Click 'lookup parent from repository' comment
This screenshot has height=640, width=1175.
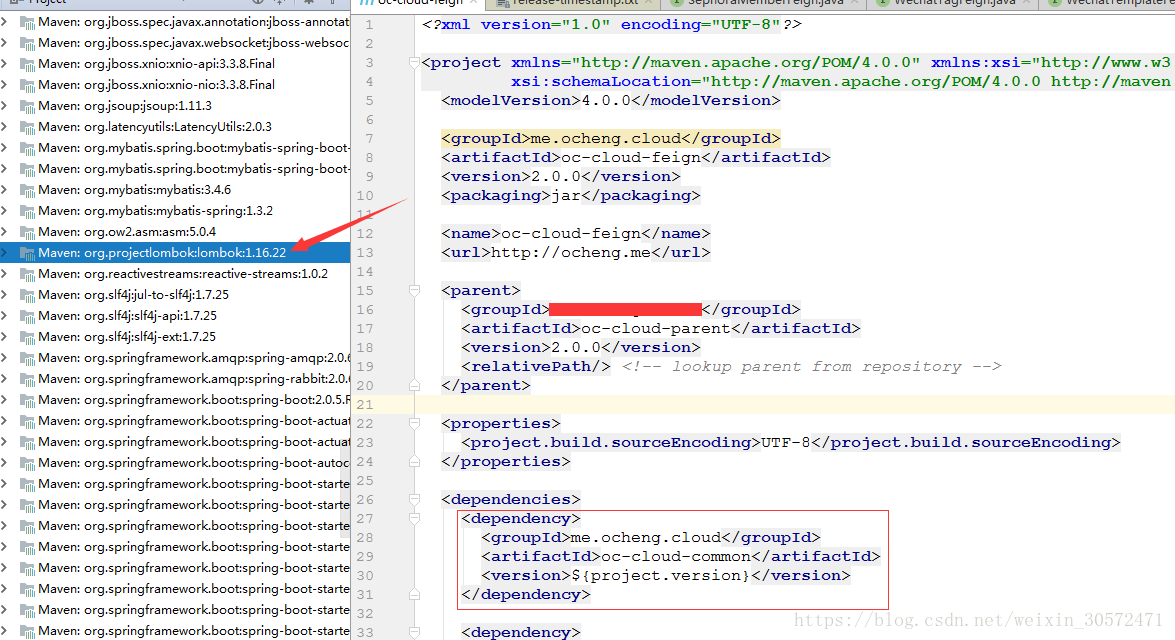812,366
